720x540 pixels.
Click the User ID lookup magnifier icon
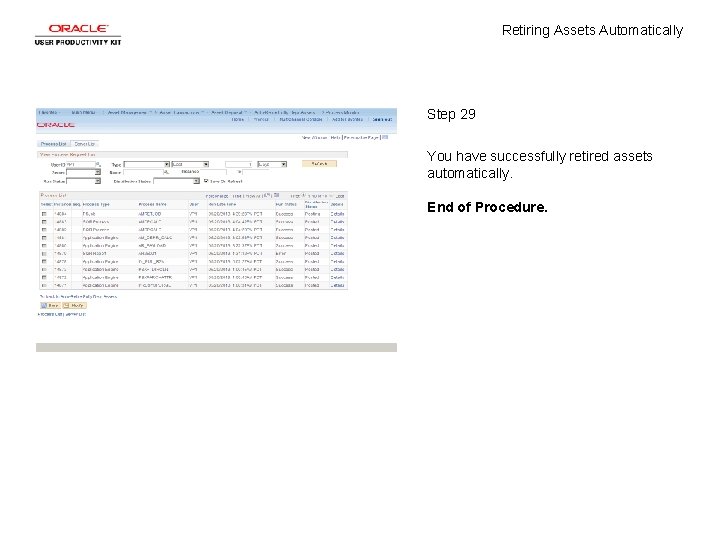click(98, 164)
